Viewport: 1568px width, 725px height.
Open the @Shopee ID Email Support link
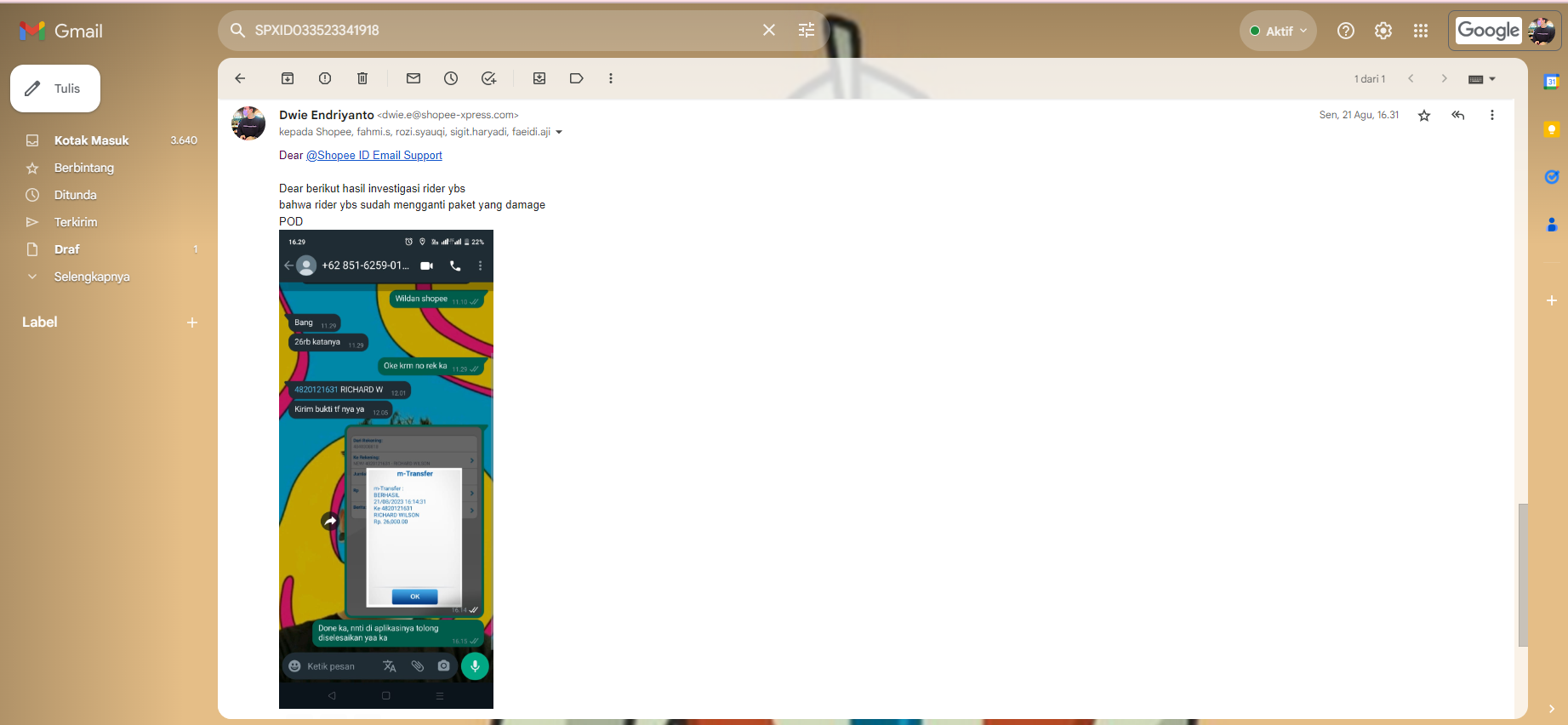tap(374, 155)
